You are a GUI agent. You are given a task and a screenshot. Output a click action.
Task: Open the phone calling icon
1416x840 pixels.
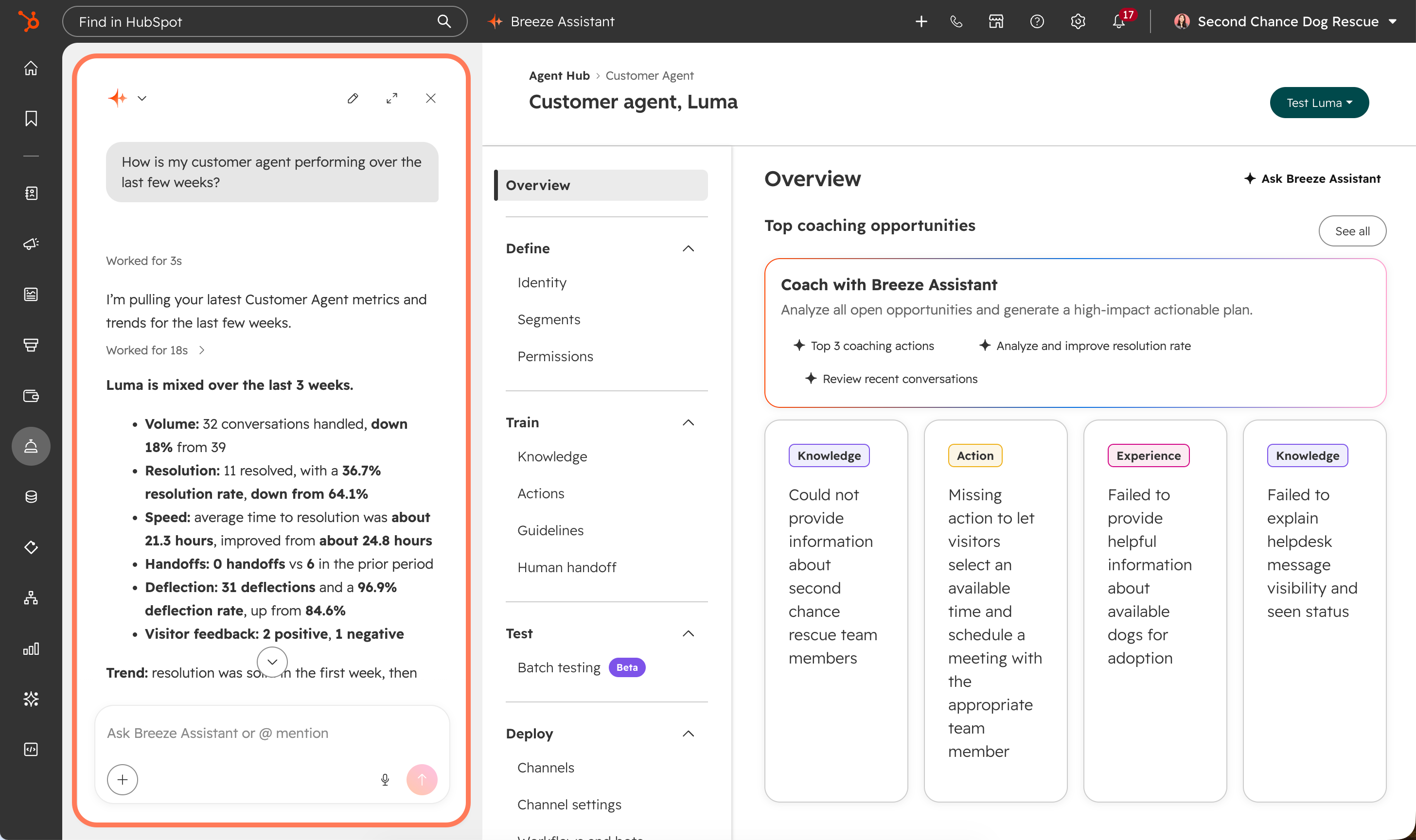click(956, 21)
